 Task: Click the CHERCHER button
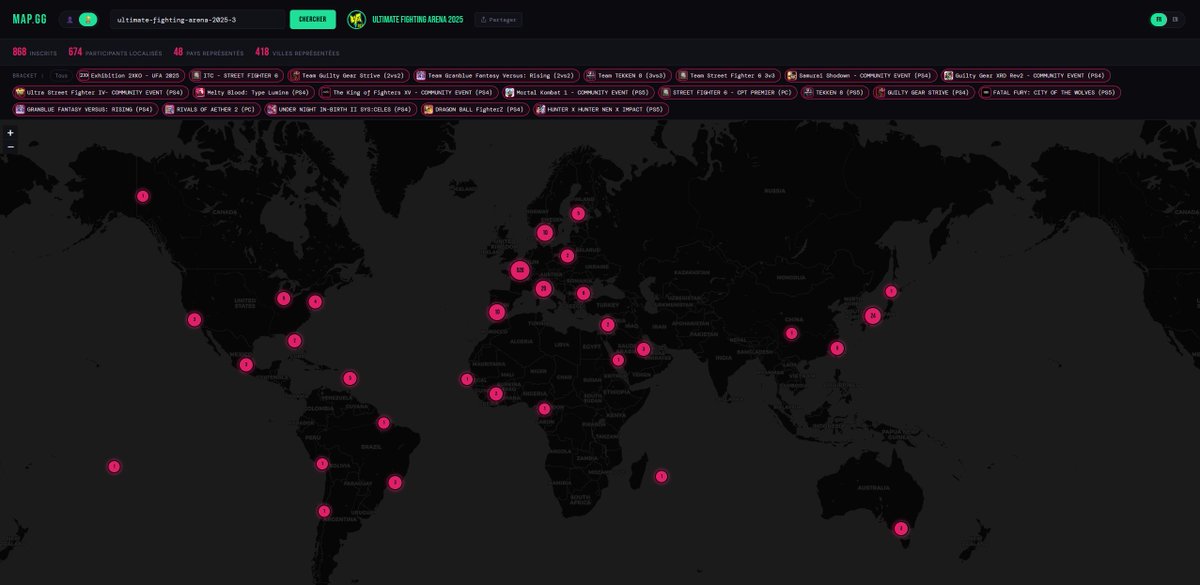click(313, 19)
